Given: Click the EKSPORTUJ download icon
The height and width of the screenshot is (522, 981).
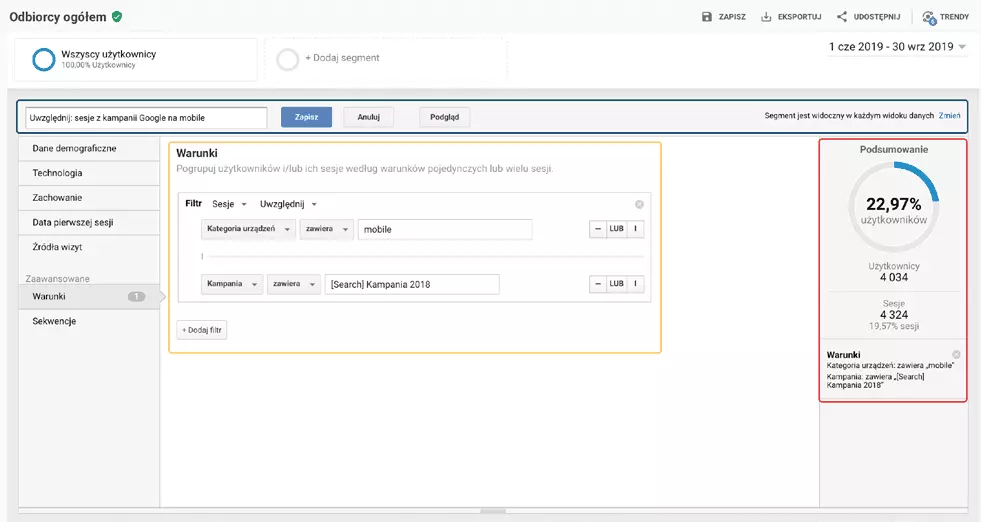Looking at the screenshot, I should click(766, 17).
